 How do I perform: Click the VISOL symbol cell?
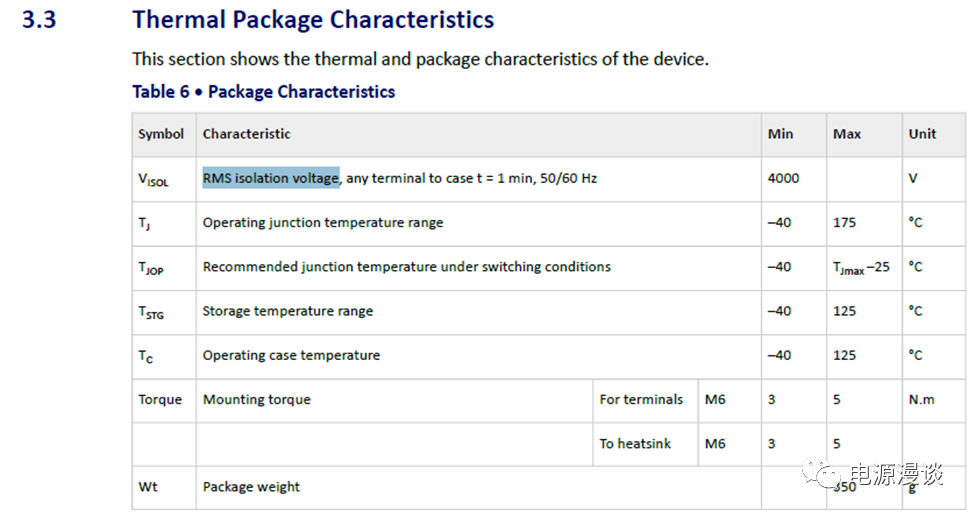(153, 179)
